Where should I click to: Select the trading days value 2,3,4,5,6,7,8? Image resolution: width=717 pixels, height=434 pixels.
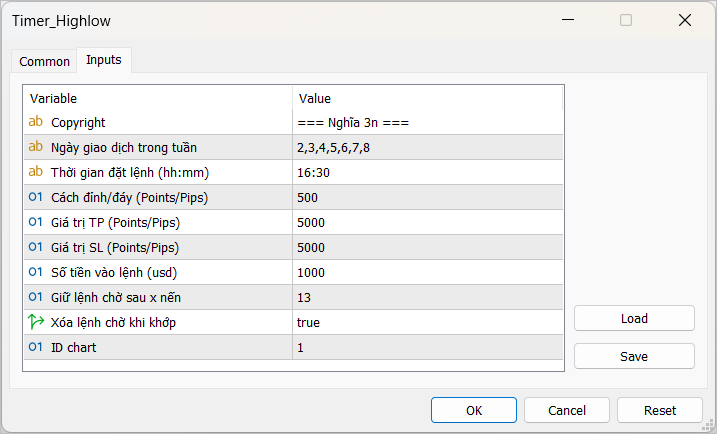tap(340, 147)
